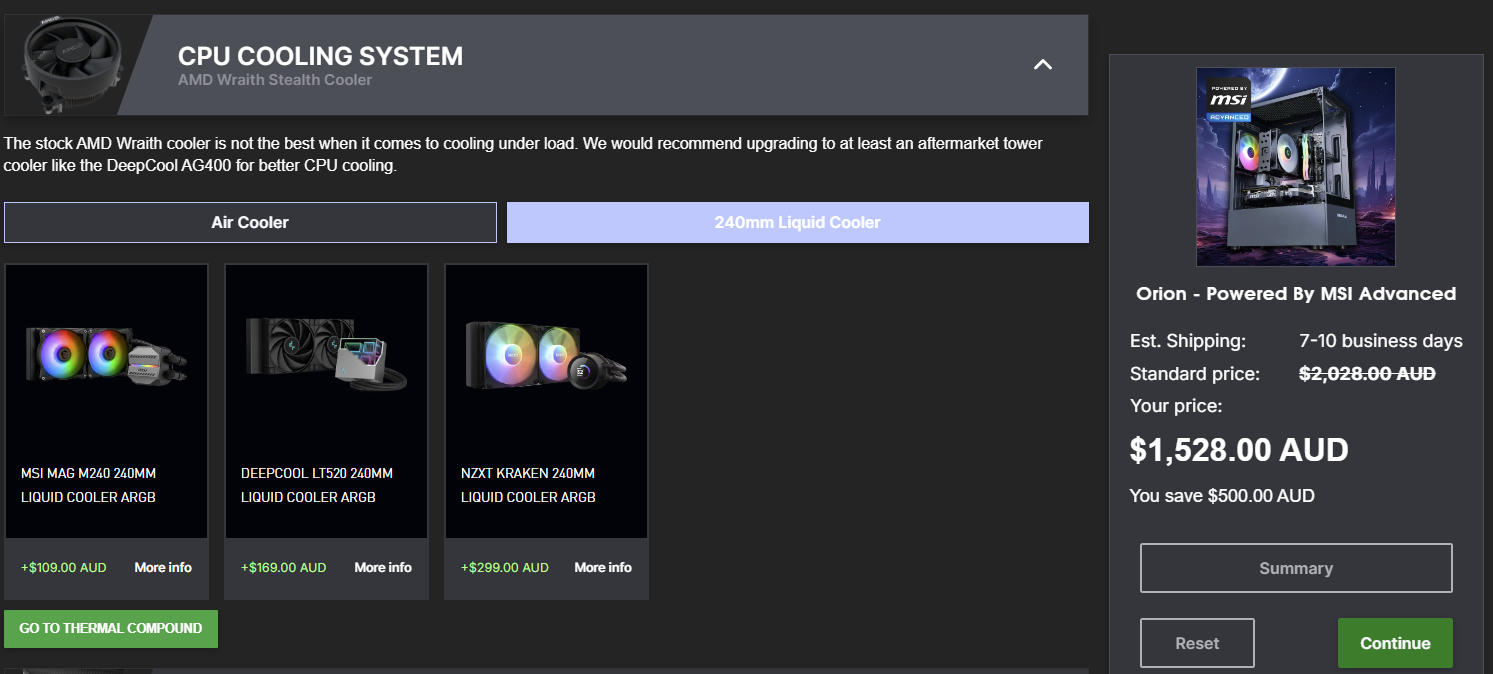
Task: Click the 7-10 business days shipping estimate
Action: click(1381, 341)
